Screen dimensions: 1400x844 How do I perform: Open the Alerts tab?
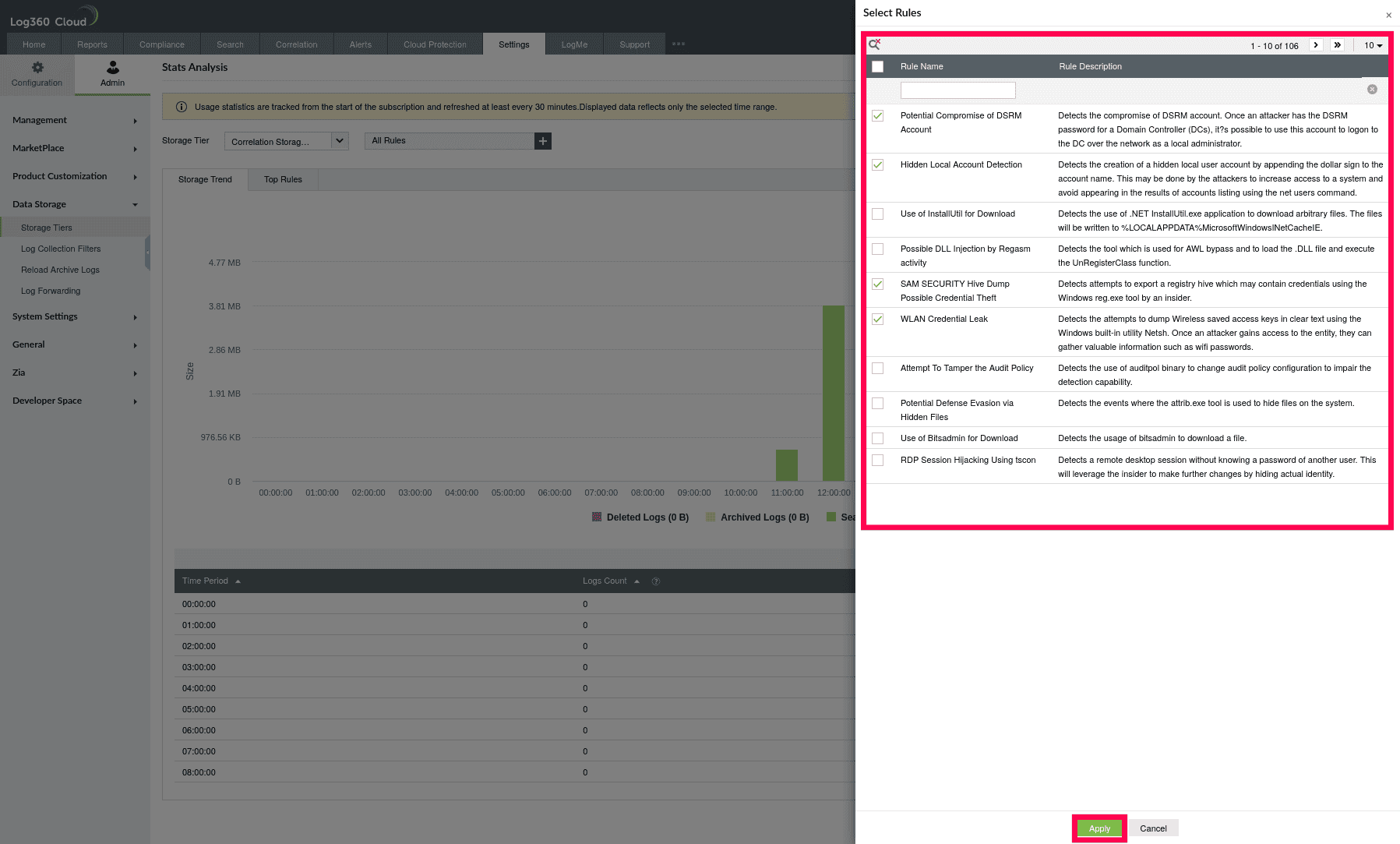tap(361, 44)
